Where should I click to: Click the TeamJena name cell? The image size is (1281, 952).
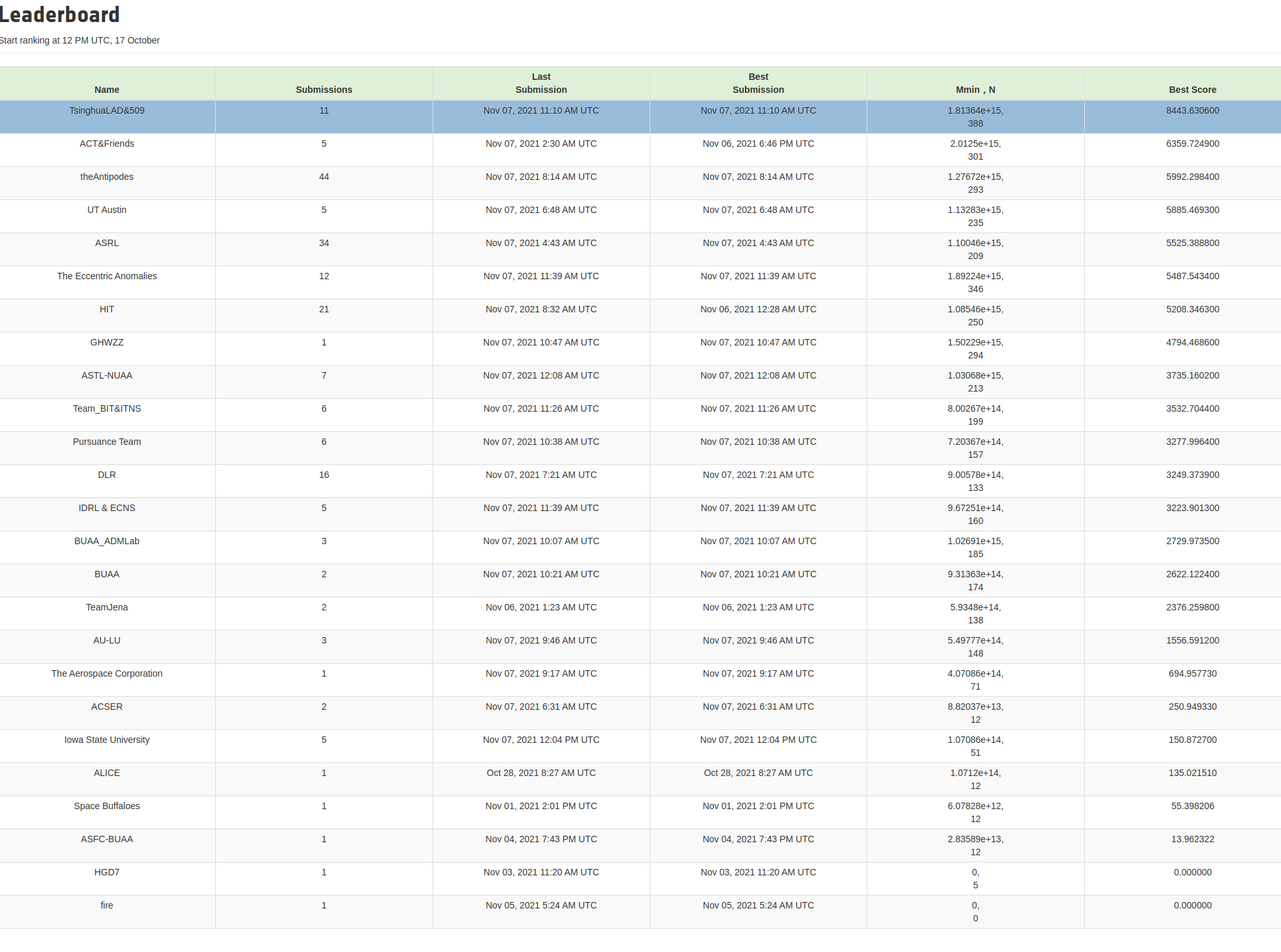click(107, 607)
